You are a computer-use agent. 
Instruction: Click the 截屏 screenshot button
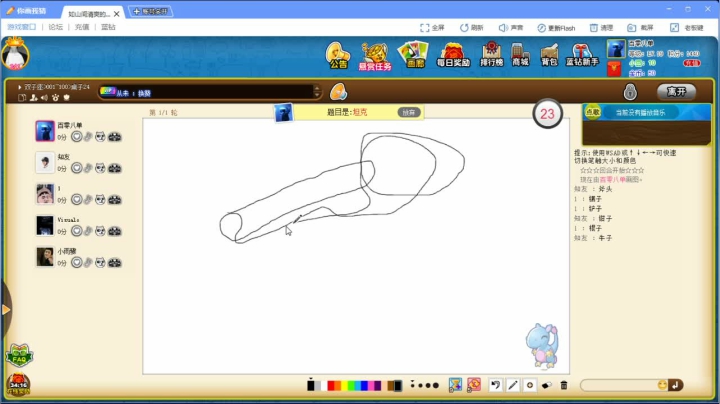click(641, 28)
